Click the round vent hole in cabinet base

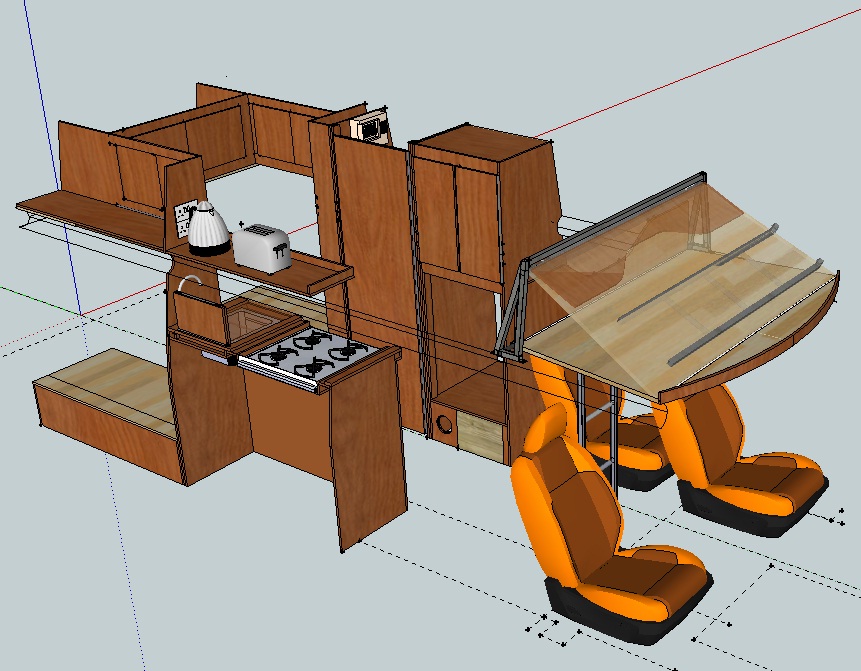coord(445,425)
